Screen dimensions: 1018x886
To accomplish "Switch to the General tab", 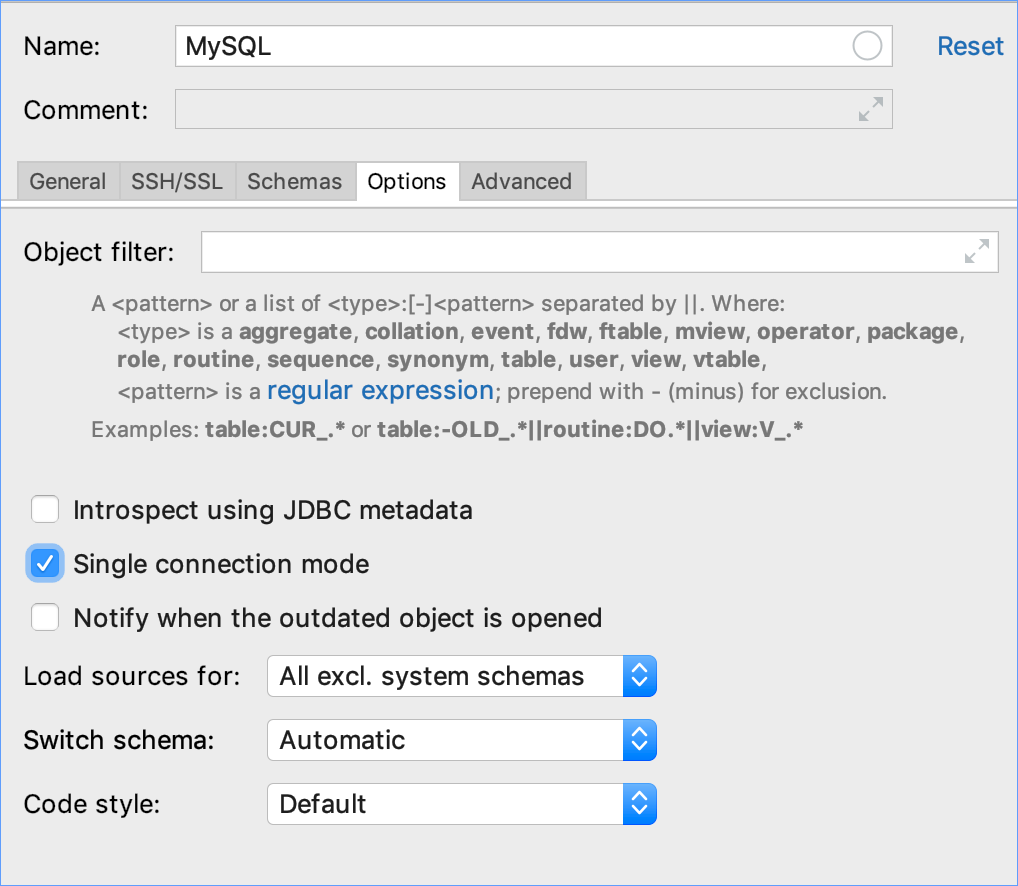I will 68,181.
